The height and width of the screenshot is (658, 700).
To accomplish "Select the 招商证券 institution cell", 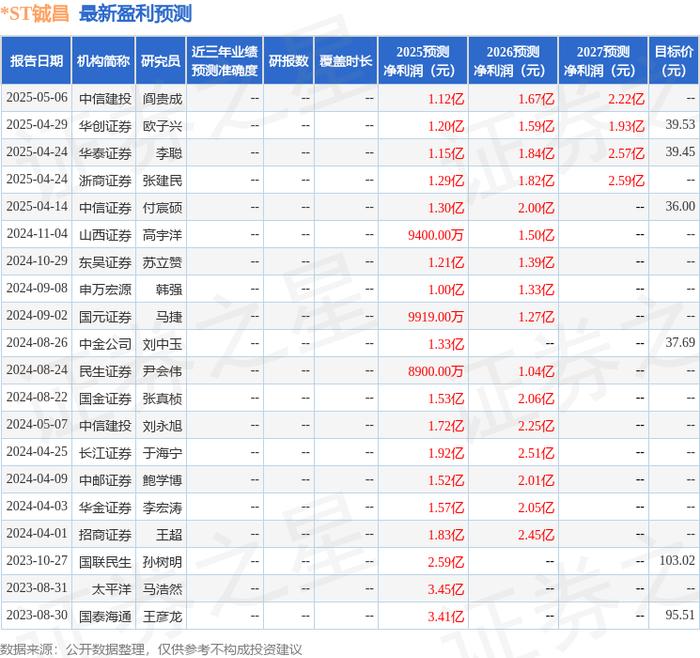I will 105,534.
